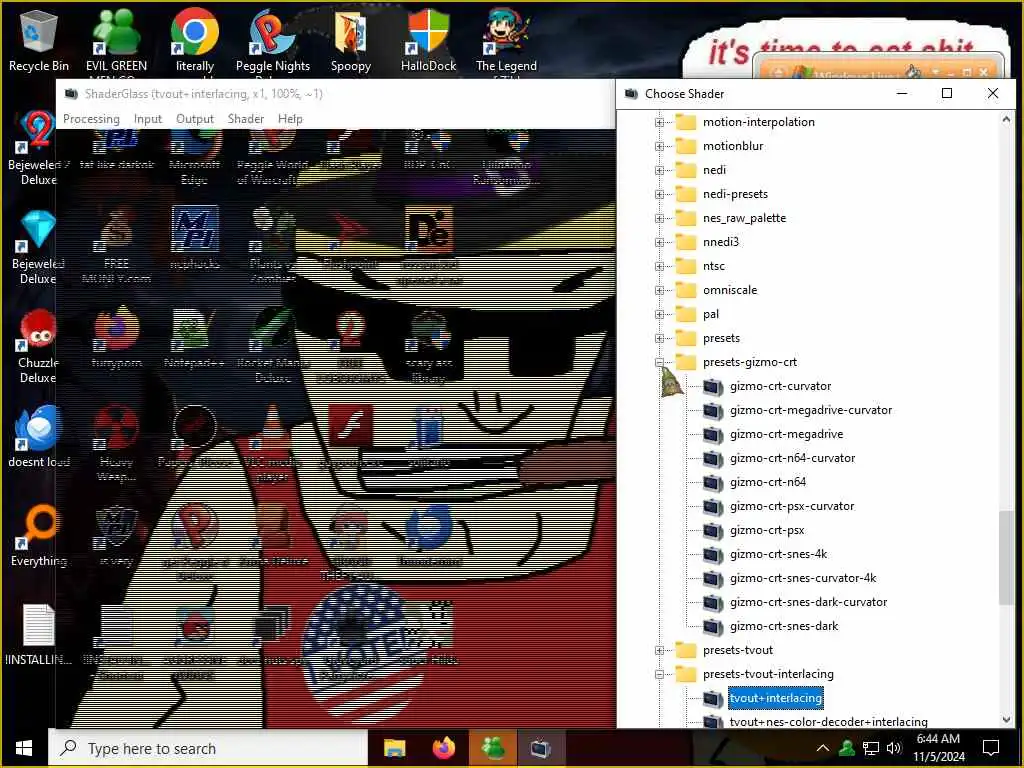Select The Legend desktop shortcut

coord(506,40)
